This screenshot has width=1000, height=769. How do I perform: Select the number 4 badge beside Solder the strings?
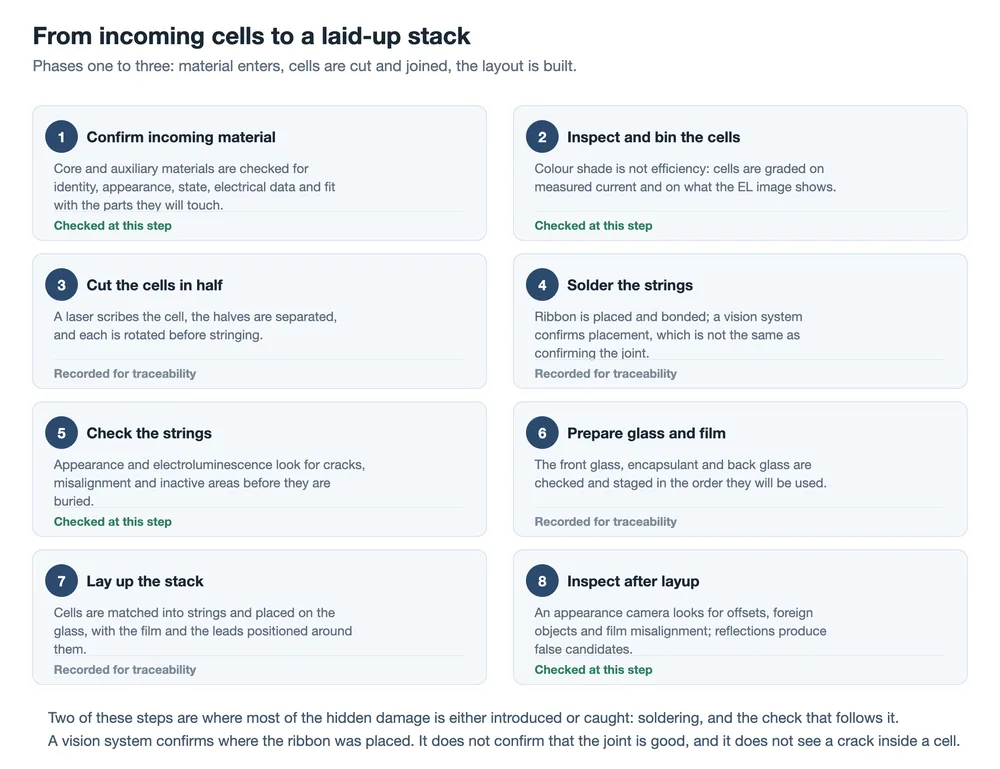[542, 284]
